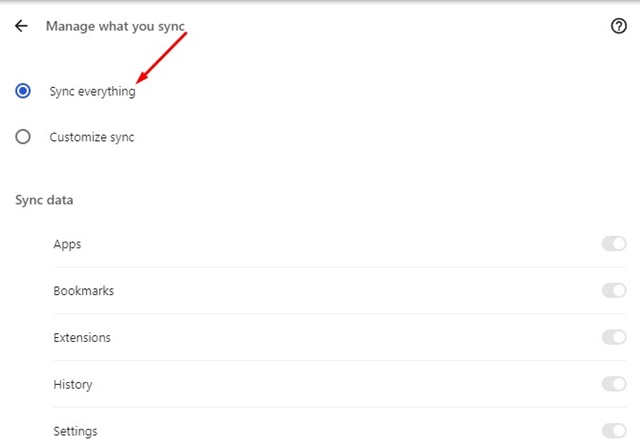This screenshot has width=640, height=445.
Task: Click the Settings row label
Action: (x=75, y=431)
